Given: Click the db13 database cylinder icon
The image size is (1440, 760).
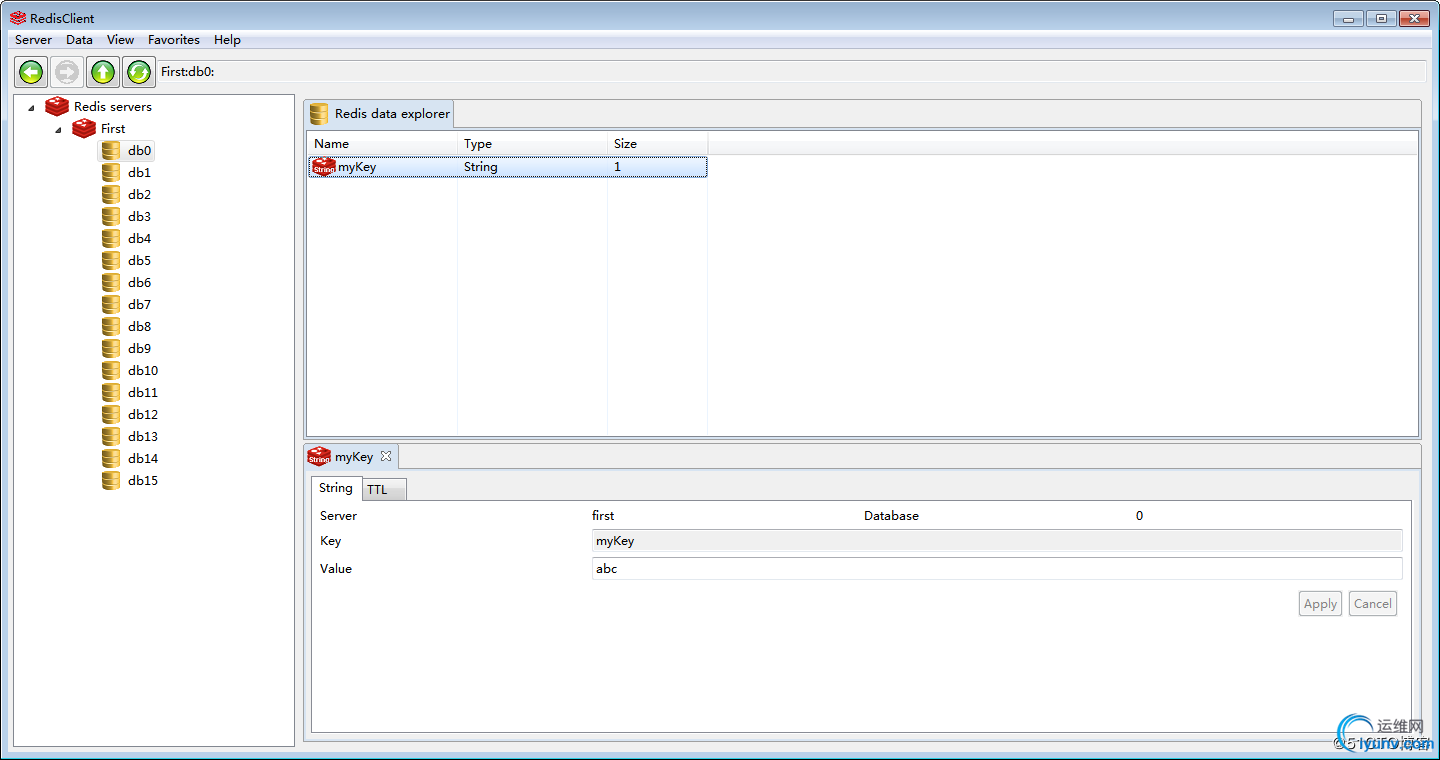Looking at the screenshot, I should click(x=111, y=437).
